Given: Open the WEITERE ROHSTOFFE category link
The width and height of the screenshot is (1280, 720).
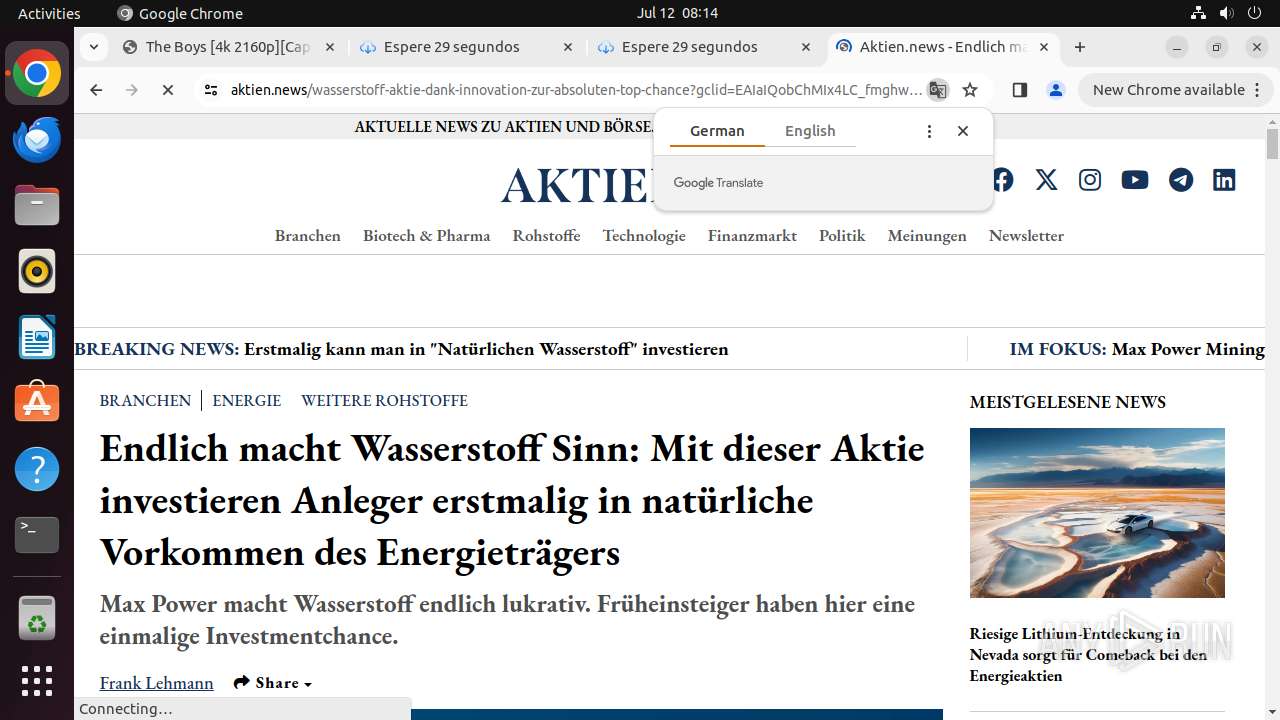Looking at the screenshot, I should click(x=385, y=400).
